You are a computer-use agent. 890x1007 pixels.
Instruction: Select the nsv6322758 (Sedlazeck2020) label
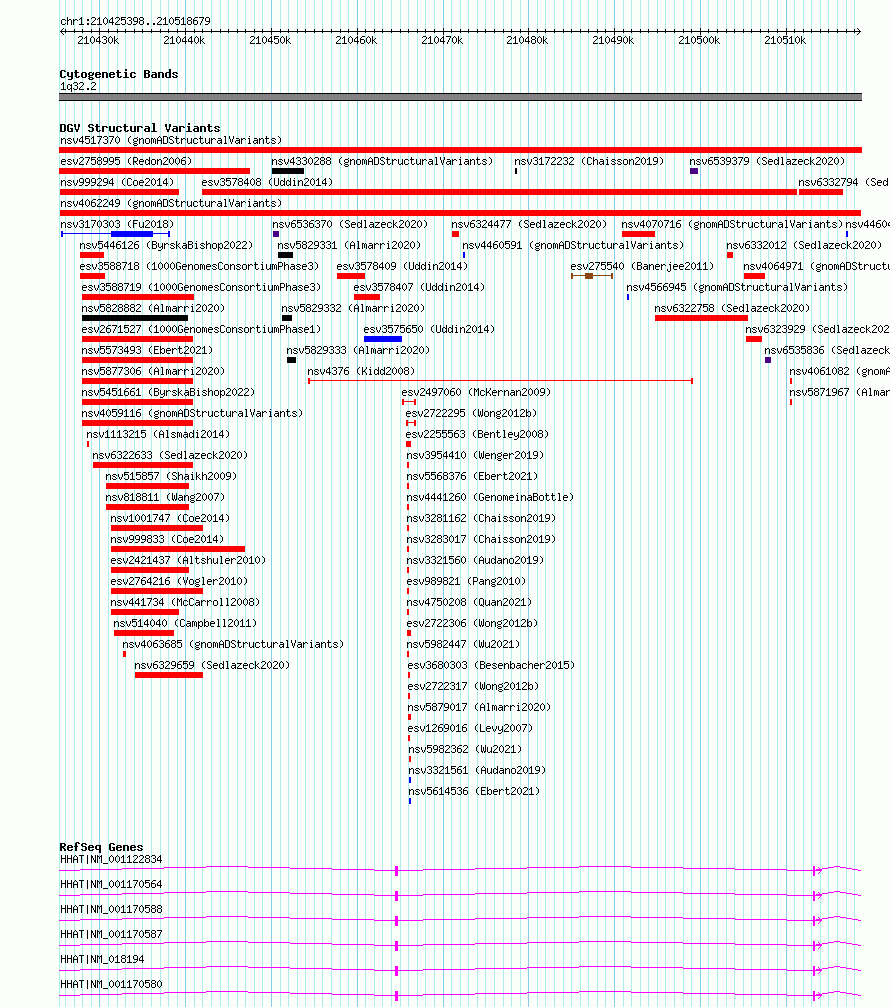[732, 308]
